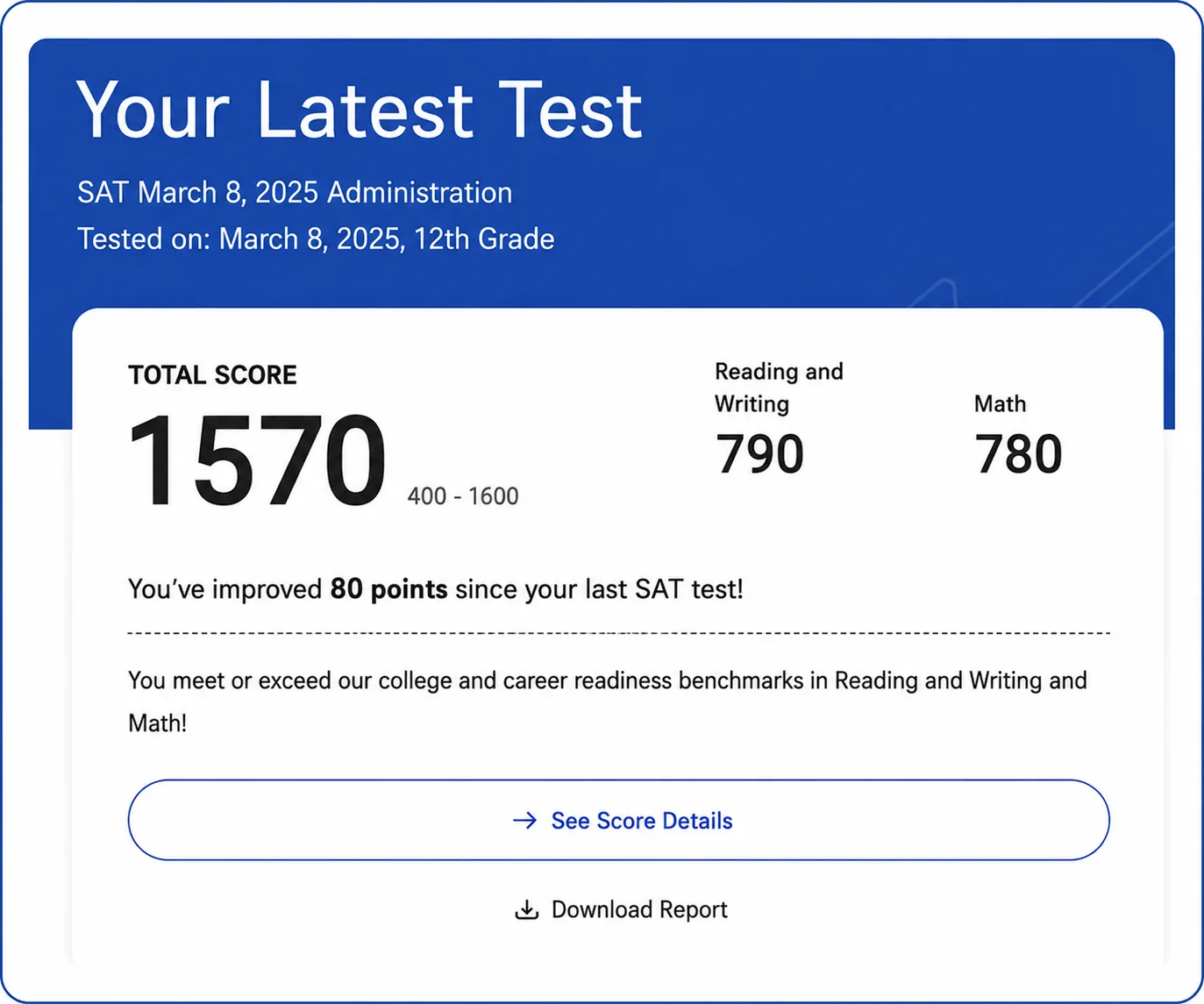Click SAT March 8, 2025 Administration text
The width and height of the screenshot is (1204, 1004).
pos(295,192)
